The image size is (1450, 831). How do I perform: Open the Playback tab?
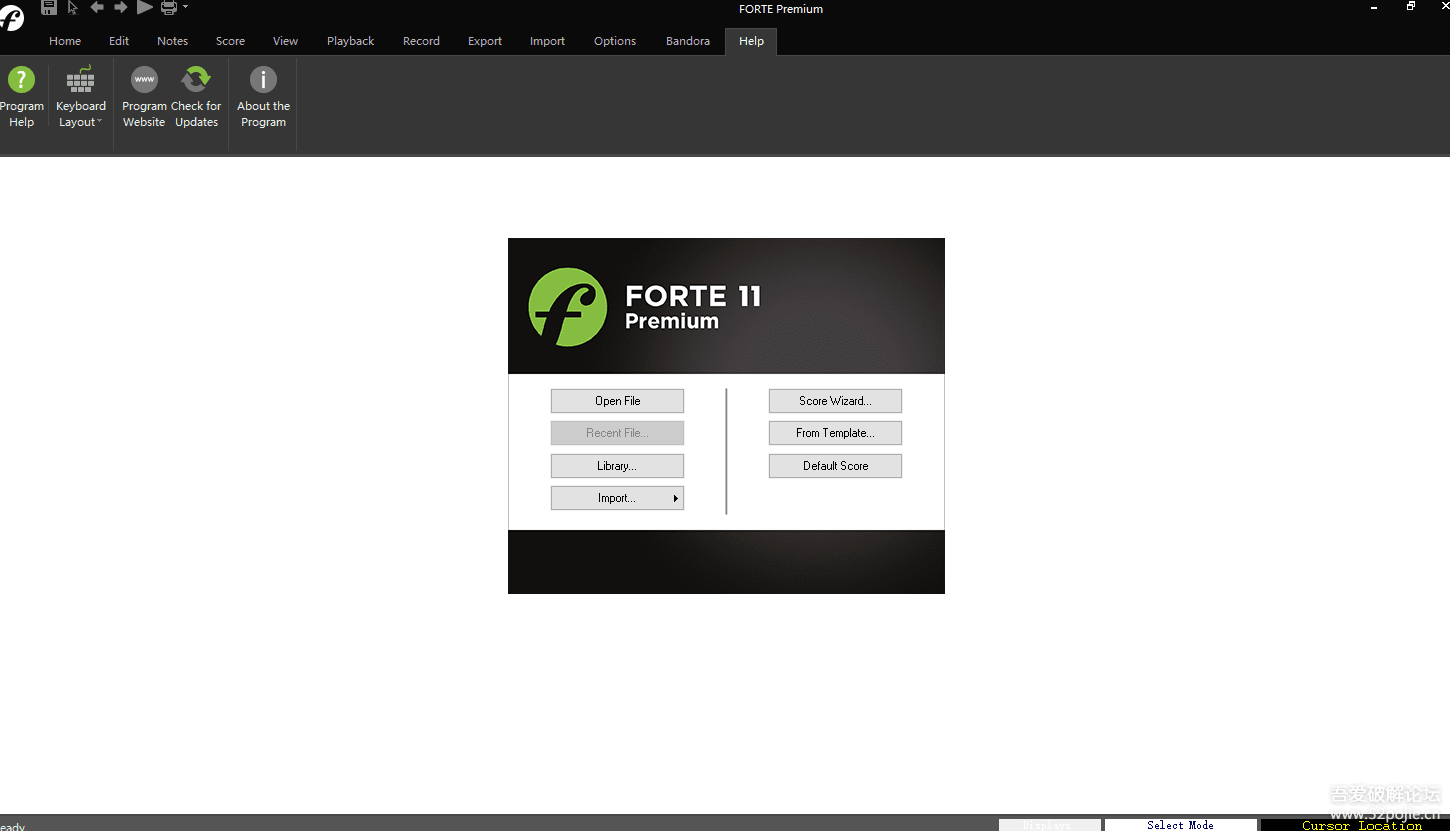(x=350, y=41)
